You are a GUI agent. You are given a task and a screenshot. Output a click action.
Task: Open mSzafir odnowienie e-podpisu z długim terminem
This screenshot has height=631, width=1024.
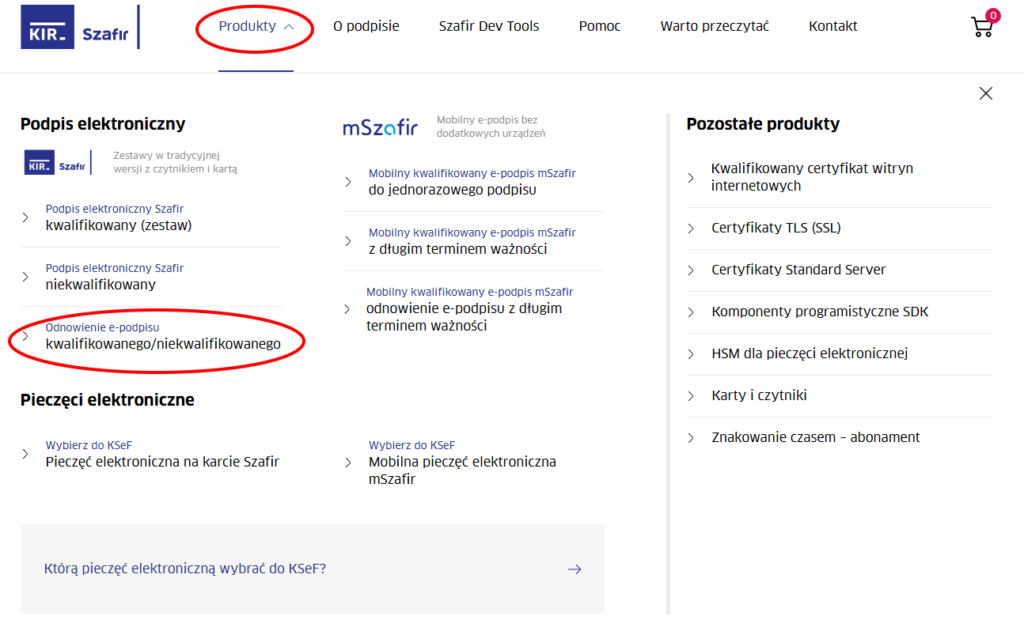click(469, 309)
